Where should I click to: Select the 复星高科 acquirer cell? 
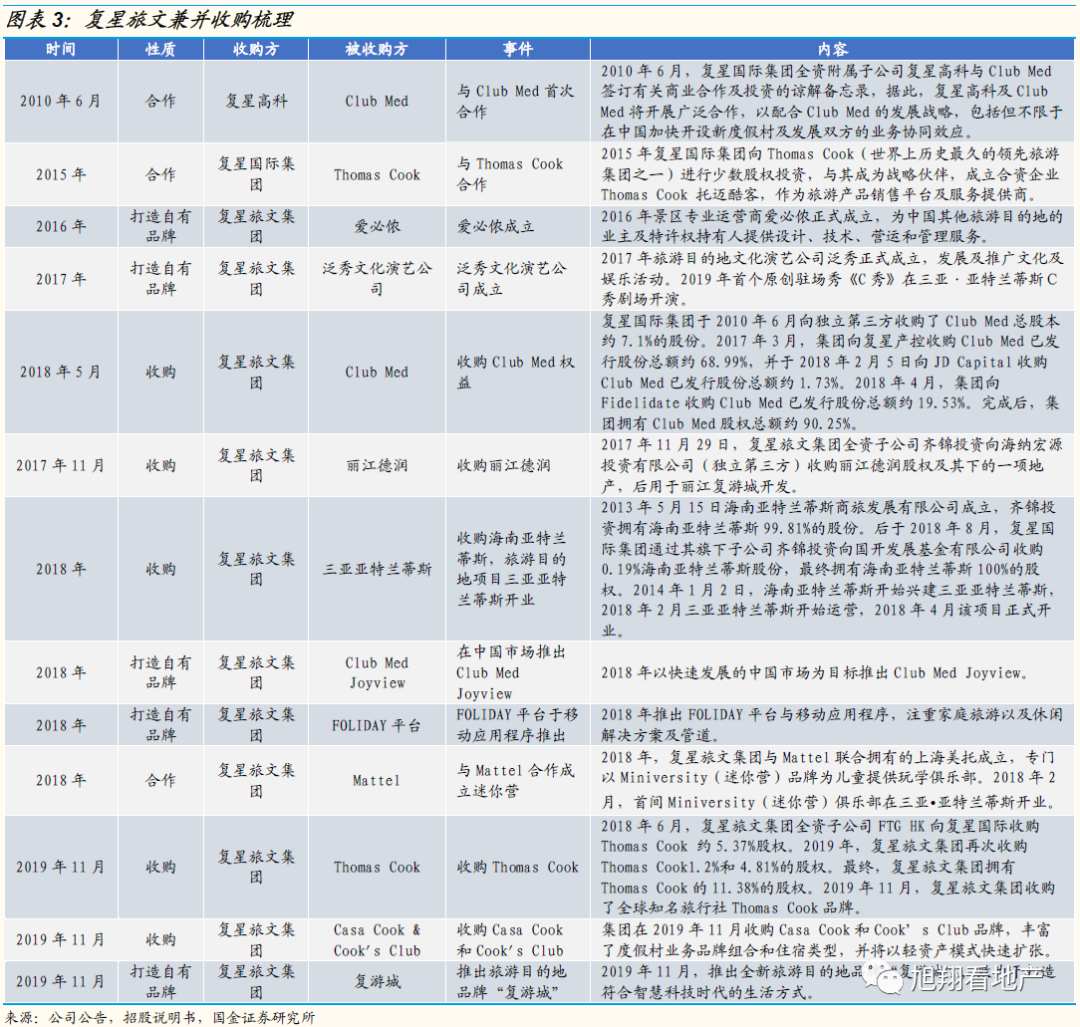[x=256, y=101]
